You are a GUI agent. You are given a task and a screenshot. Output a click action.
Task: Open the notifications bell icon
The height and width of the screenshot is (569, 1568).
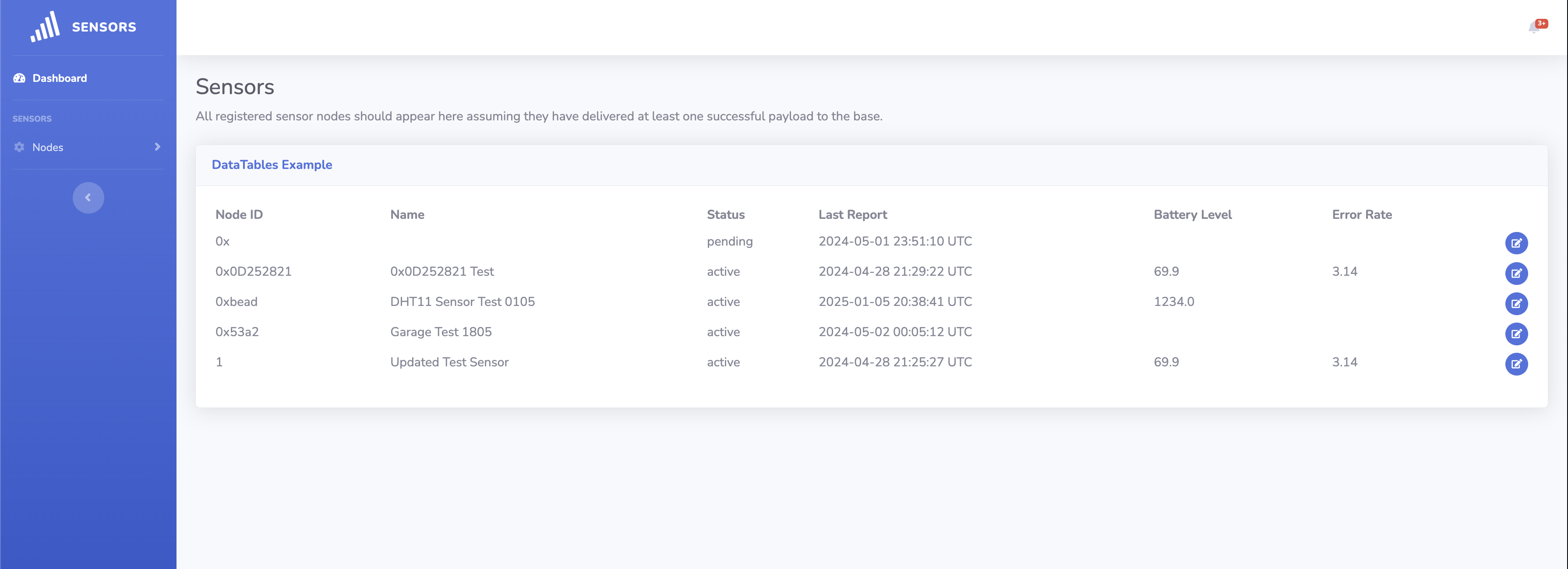tap(1533, 28)
